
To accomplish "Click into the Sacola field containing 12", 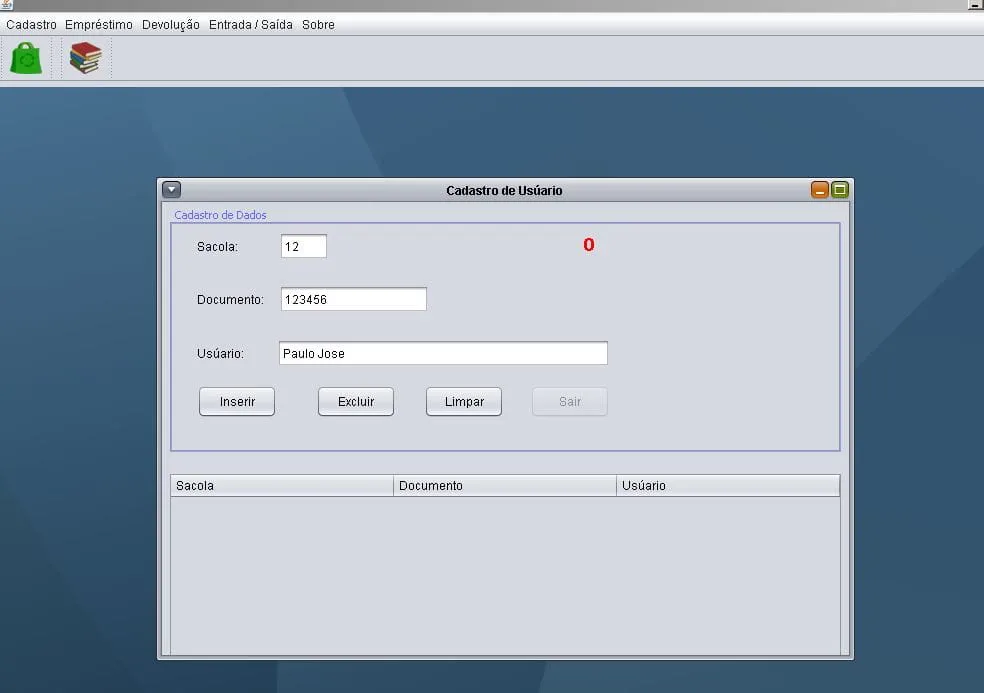I will click(x=304, y=246).
